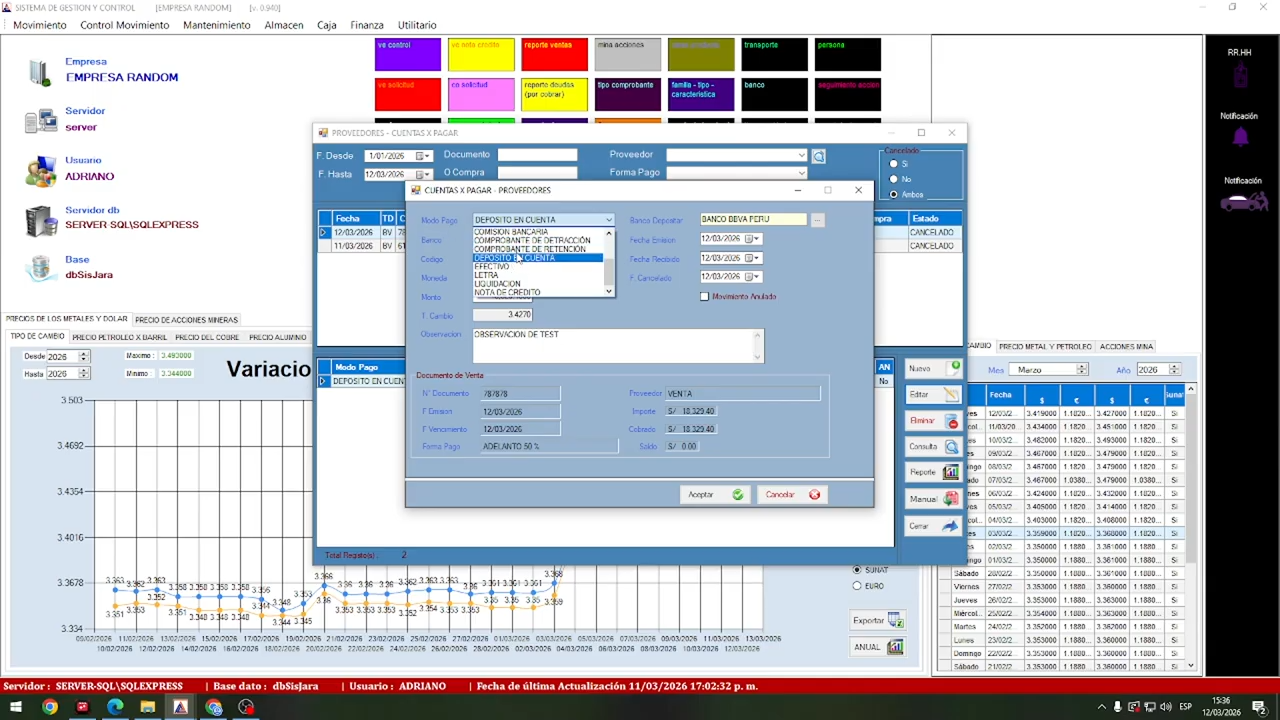Click the T. Cambio field showing 3.4270
This screenshot has height=720, width=1280.
coord(503,315)
